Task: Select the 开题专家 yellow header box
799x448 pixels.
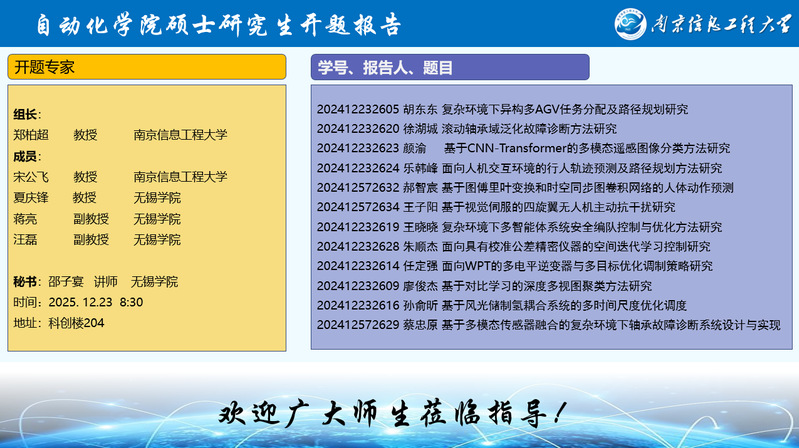Action: point(148,67)
